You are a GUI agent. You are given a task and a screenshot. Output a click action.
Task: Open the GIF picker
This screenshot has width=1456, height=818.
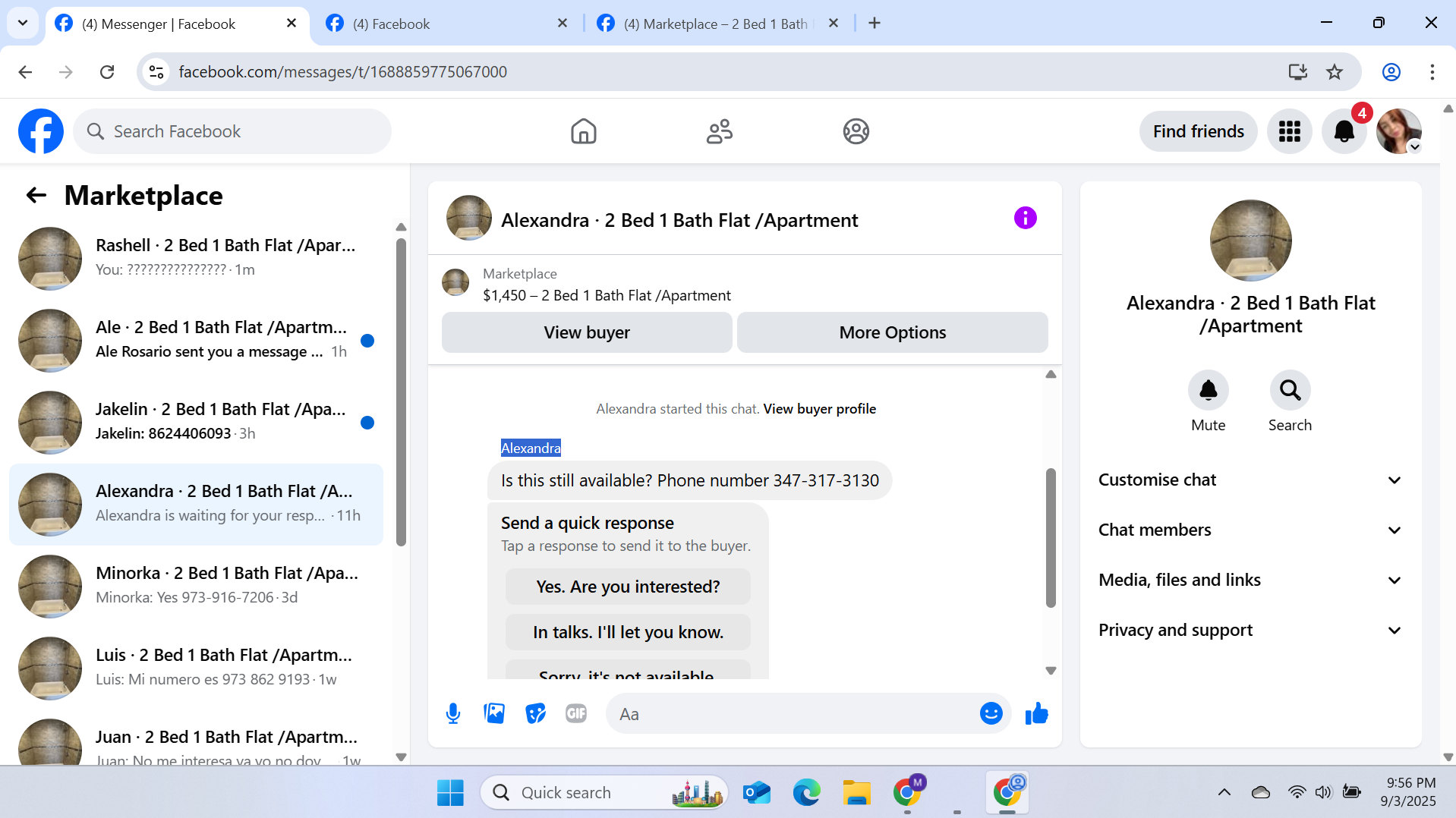coord(576,713)
